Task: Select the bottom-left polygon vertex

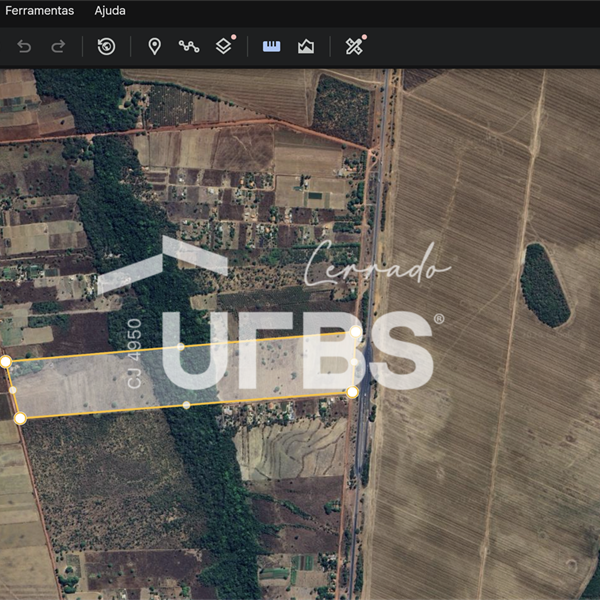Action: click(x=19, y=418)
